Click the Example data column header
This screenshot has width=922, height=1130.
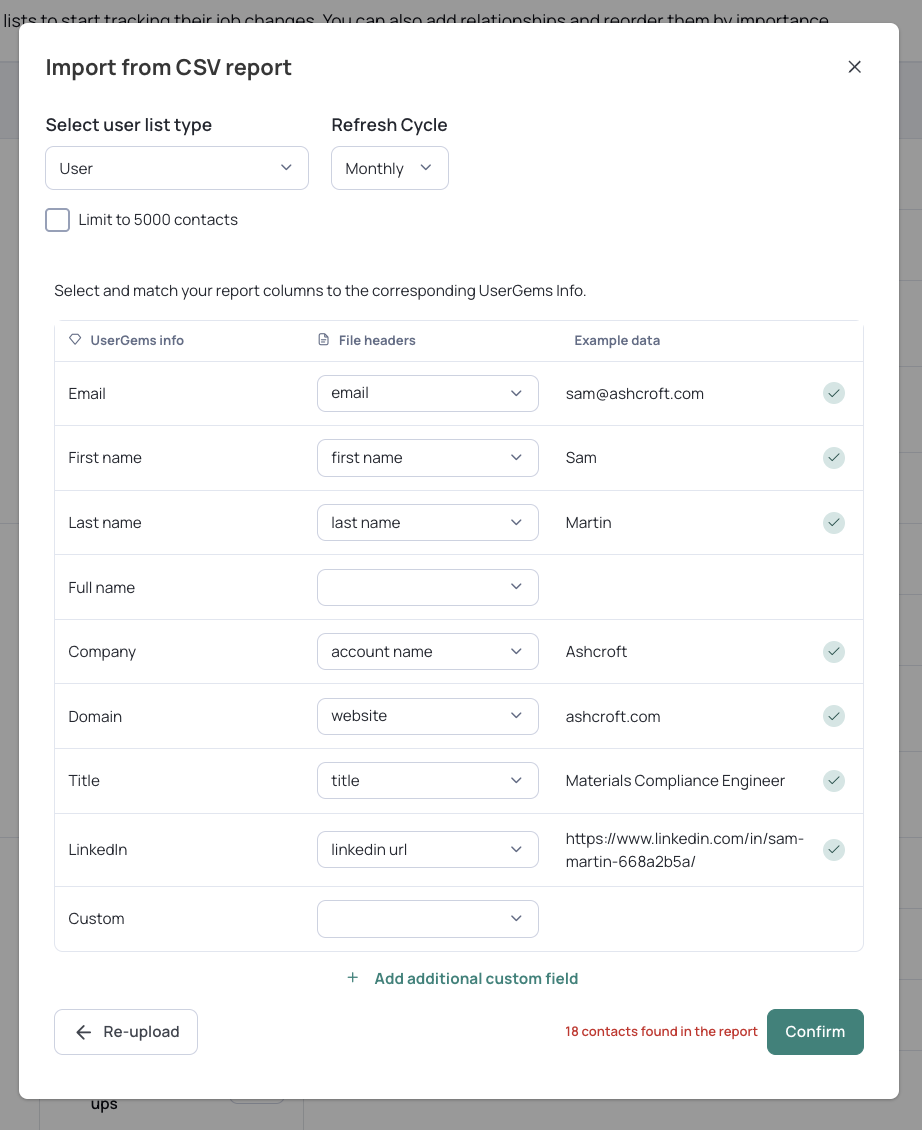pyautogui.click(x=617, y=340)
